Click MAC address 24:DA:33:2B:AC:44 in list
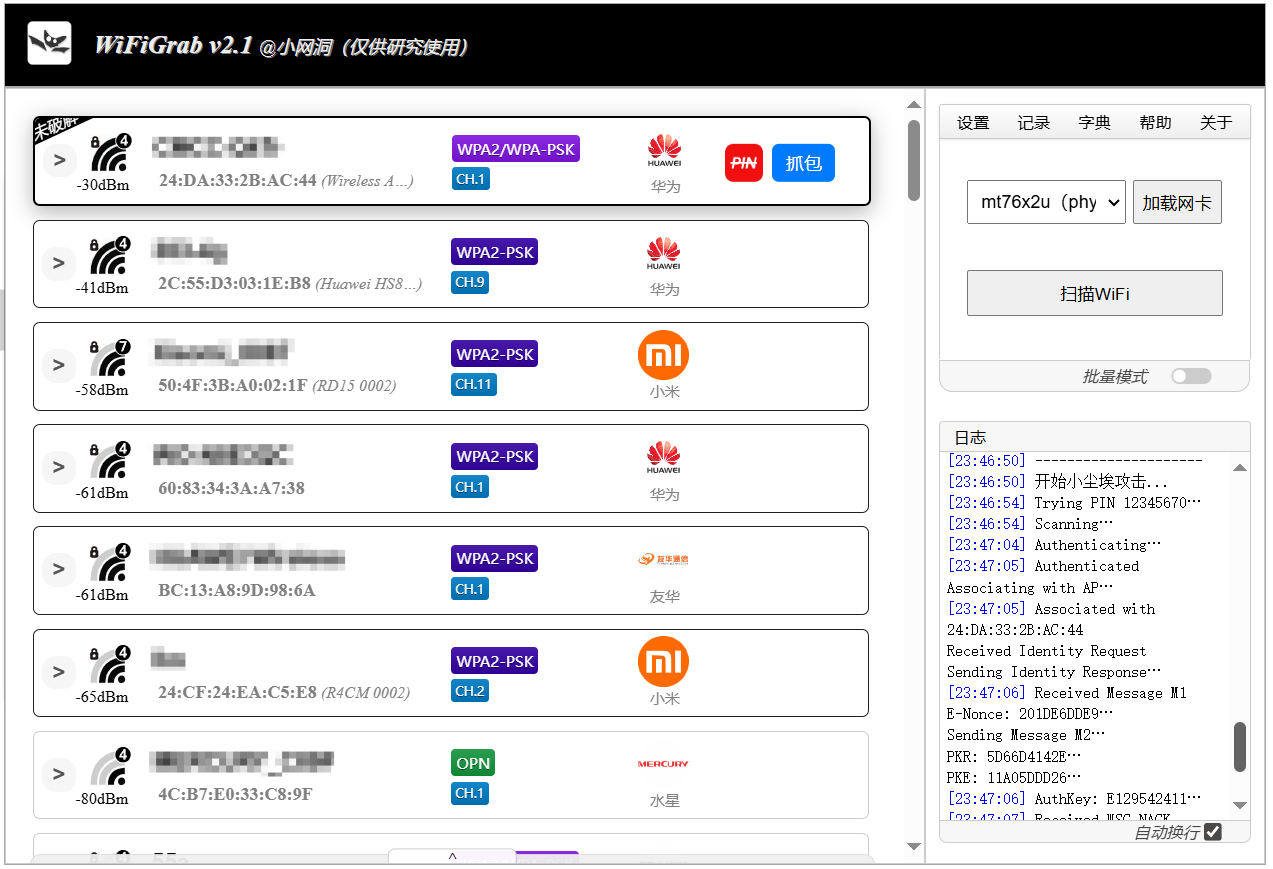 pos(238,181)
